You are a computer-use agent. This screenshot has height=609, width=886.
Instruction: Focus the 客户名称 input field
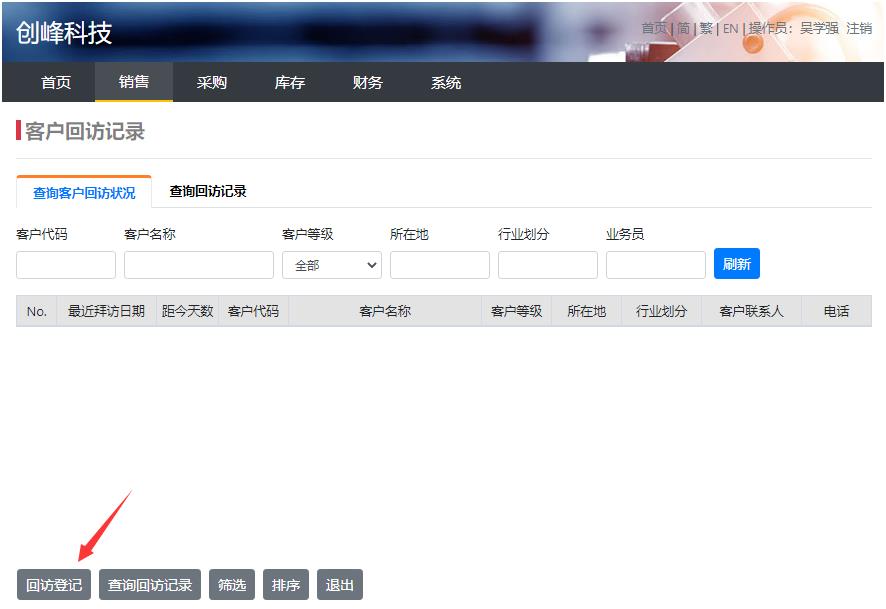[199, 265]
